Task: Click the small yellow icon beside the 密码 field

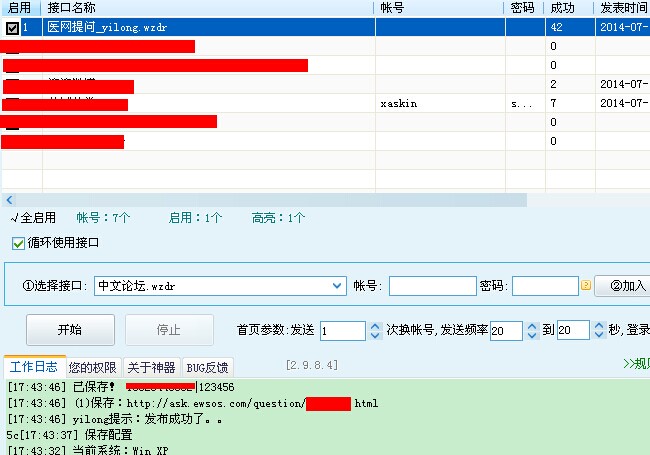Action: (586, 285)
